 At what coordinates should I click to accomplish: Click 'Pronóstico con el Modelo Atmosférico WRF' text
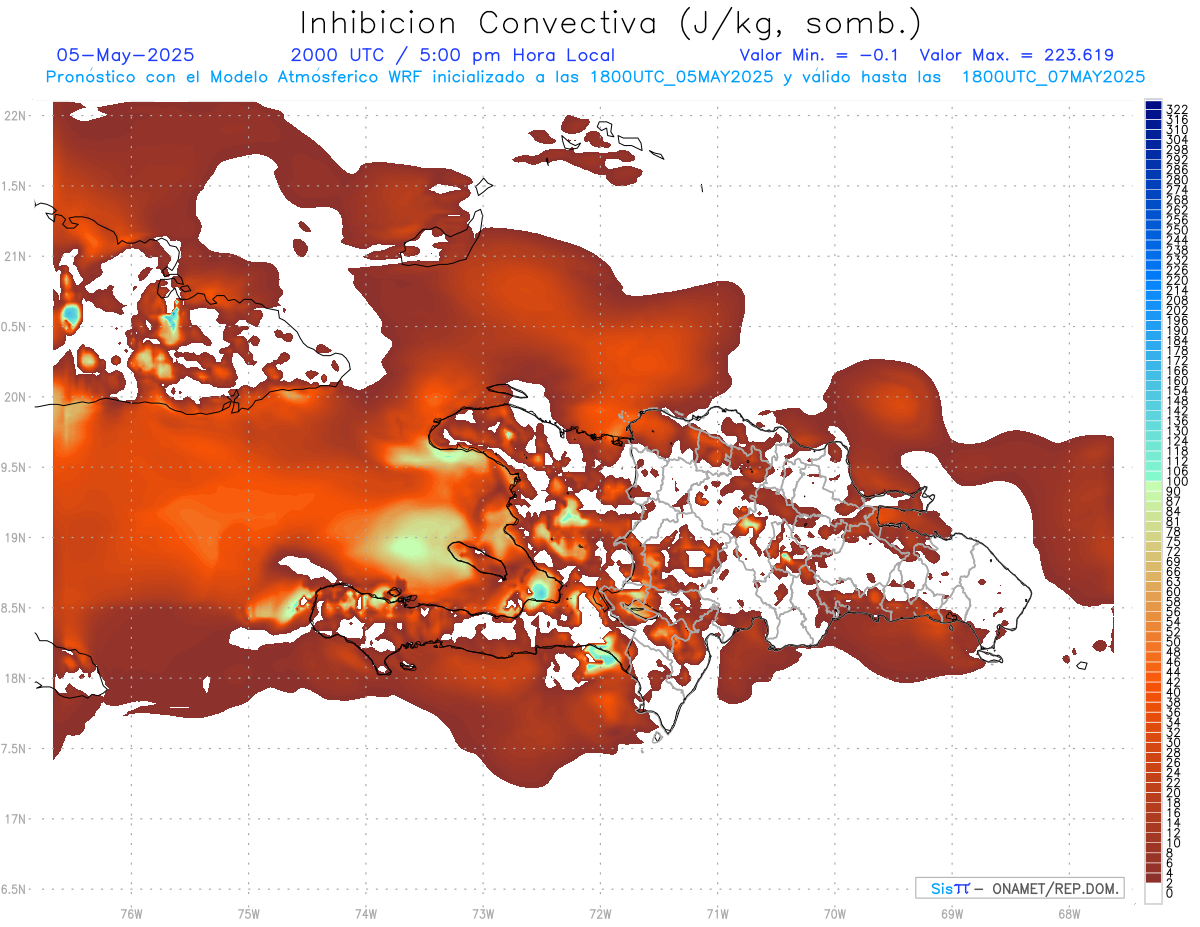[x=236, y=77]
